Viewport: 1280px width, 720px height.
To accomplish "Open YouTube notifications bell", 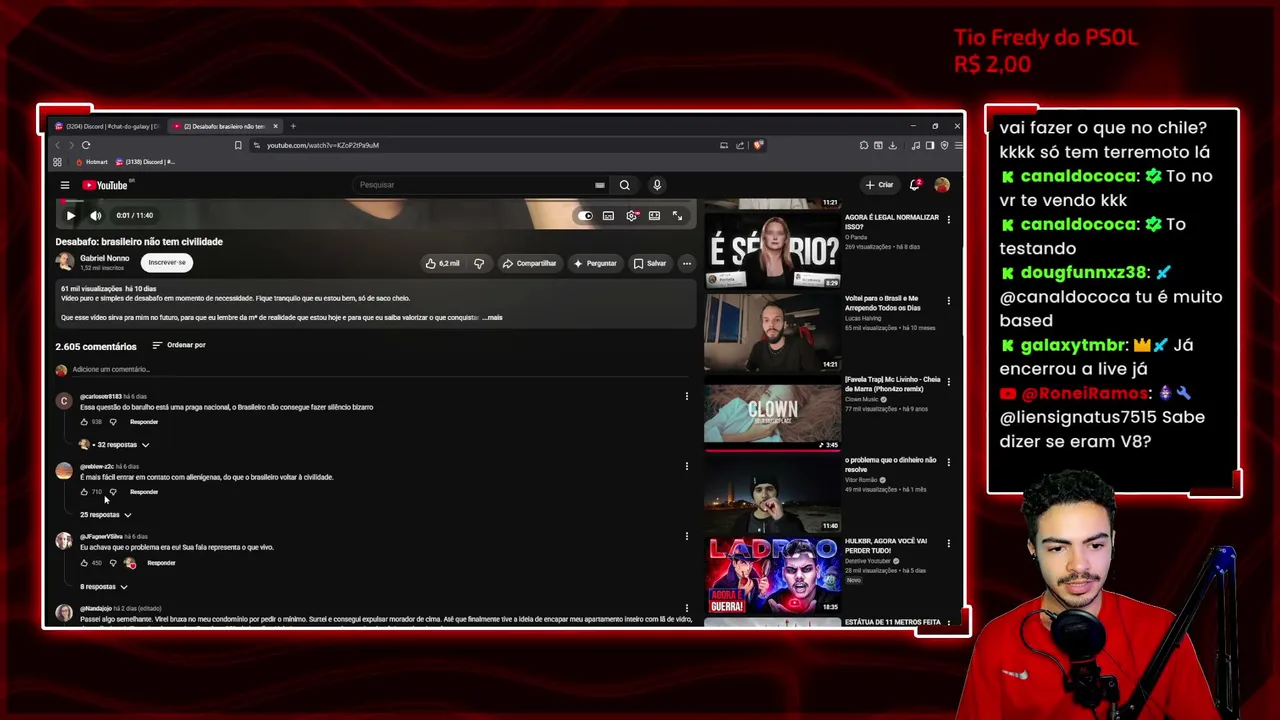I will pos(915,185).
